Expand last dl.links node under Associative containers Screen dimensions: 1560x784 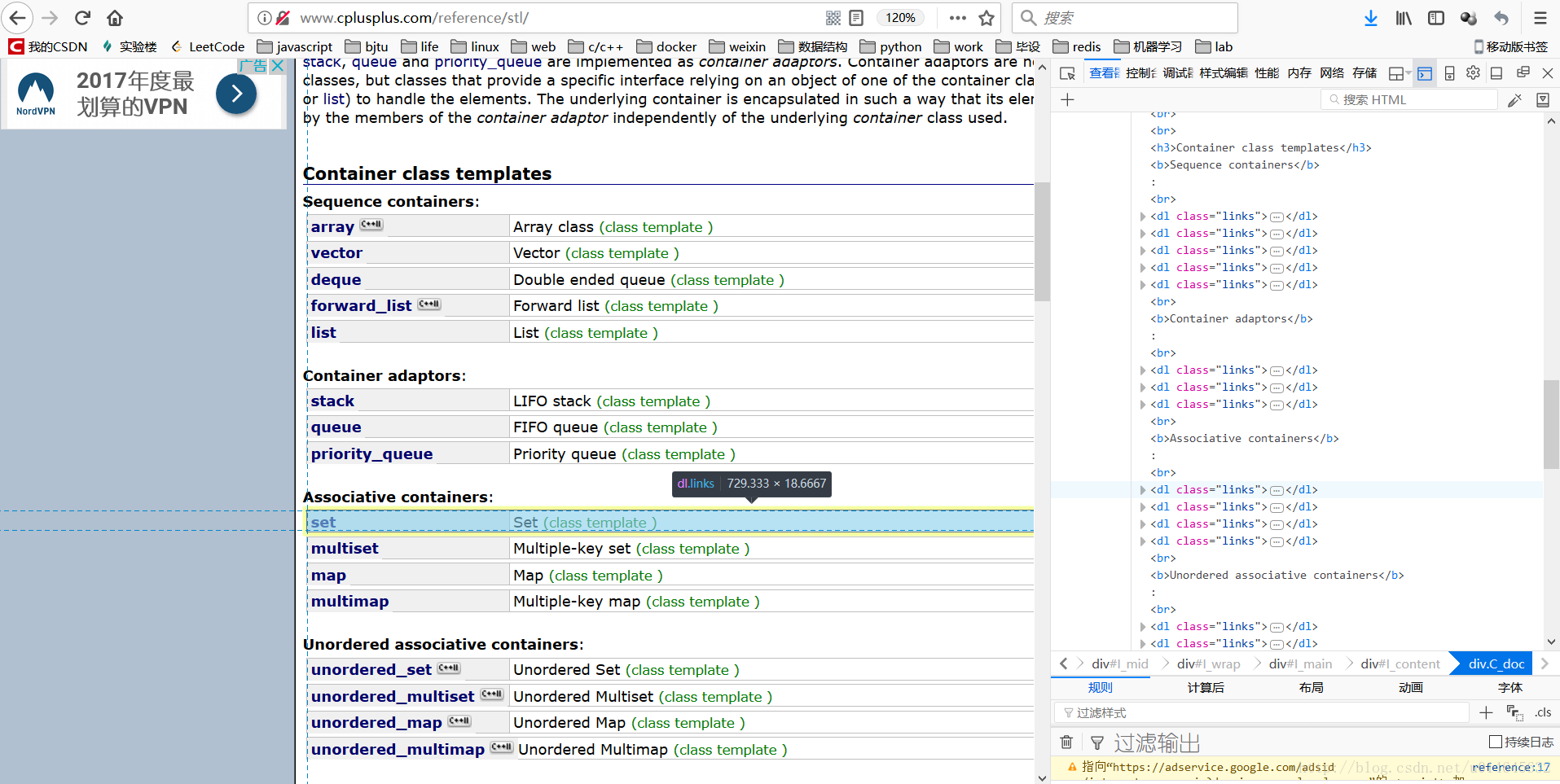1143,541
